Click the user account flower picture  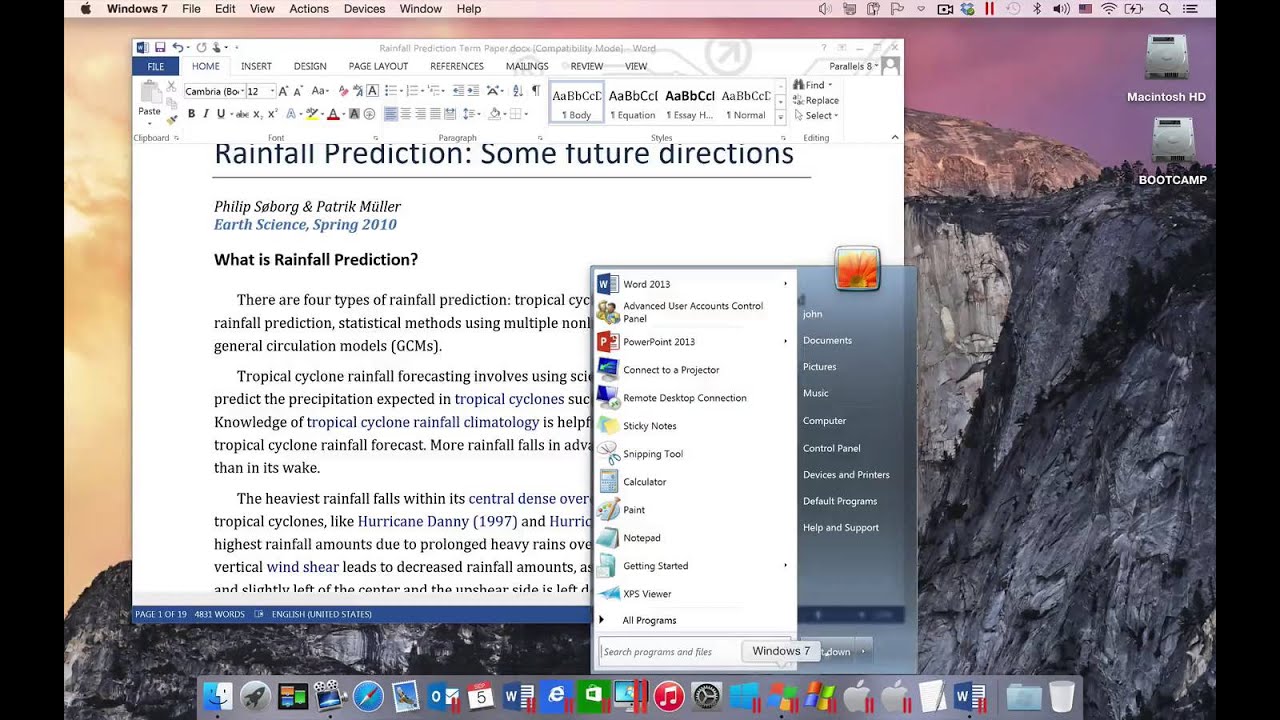pos(856,269)
